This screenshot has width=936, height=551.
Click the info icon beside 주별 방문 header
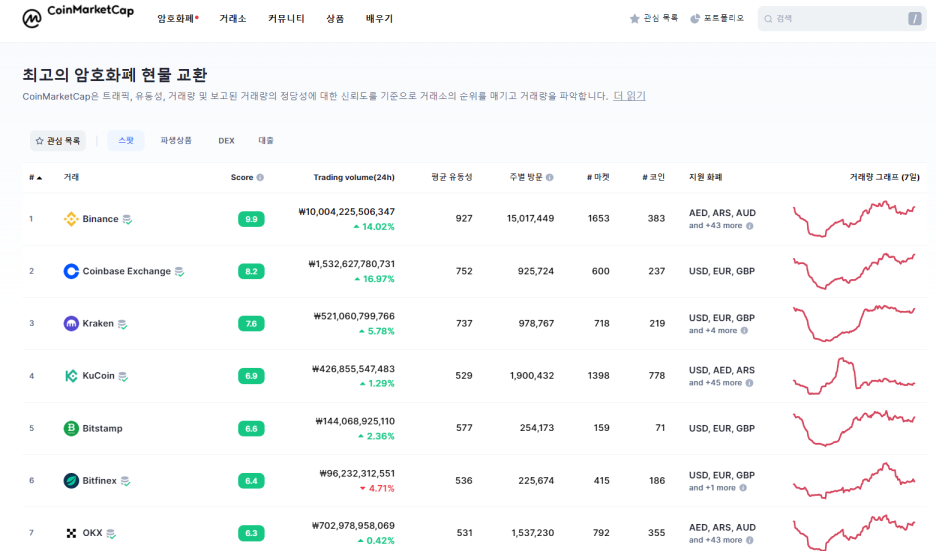[550, 177]
